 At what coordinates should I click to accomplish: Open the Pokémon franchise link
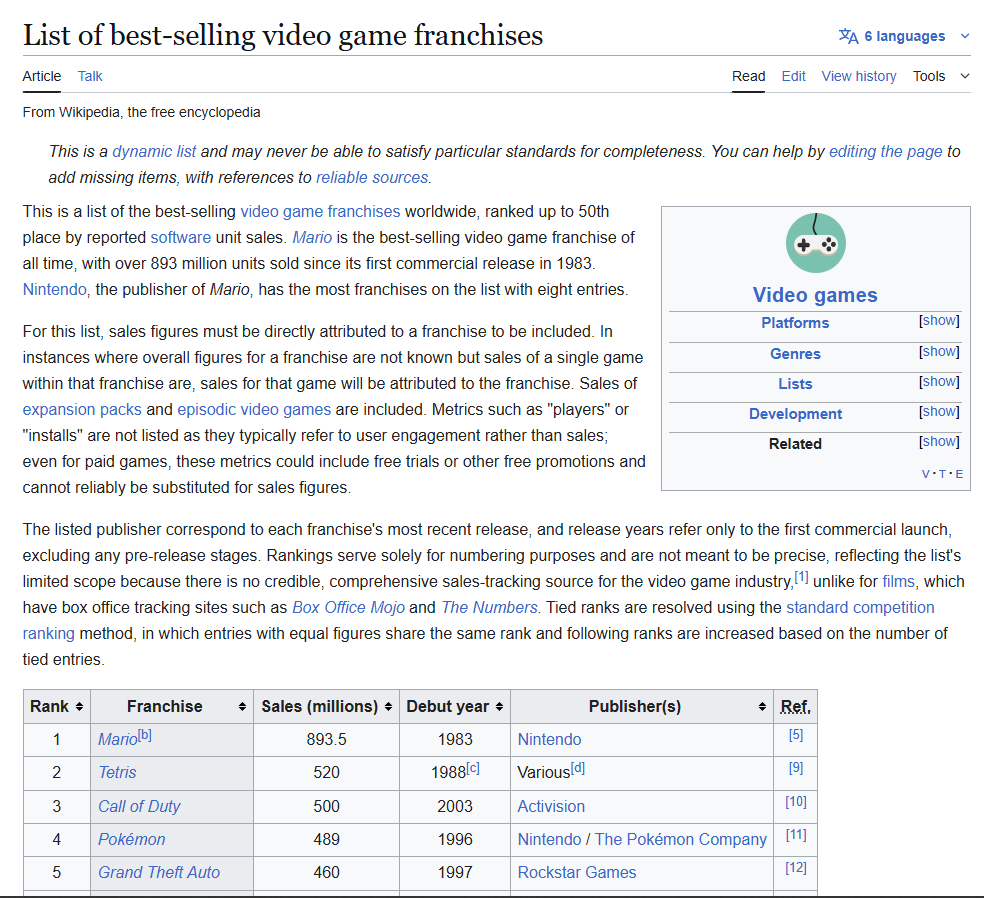[x=132, y=840]
